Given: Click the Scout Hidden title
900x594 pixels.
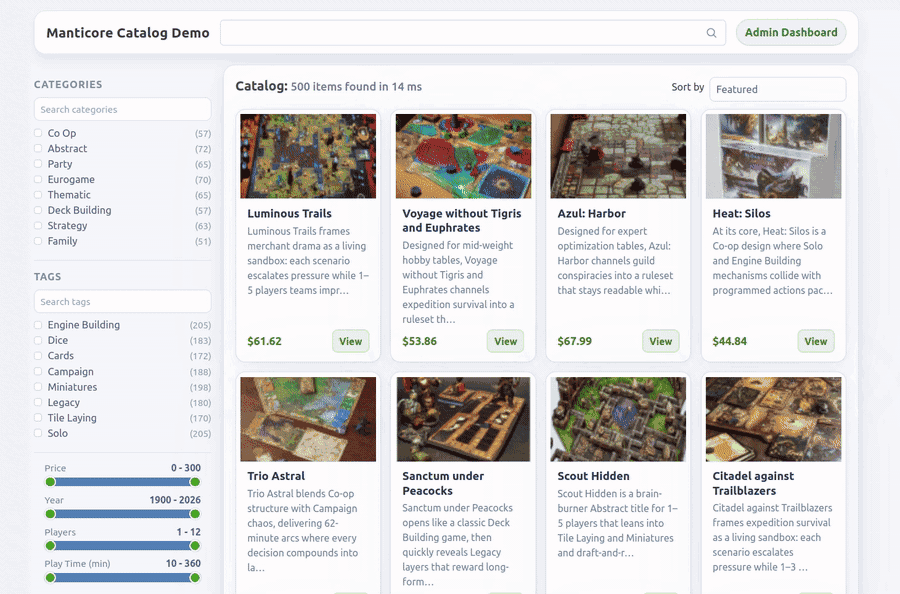Looking at the screenshot, I should [x=593, y=476].
